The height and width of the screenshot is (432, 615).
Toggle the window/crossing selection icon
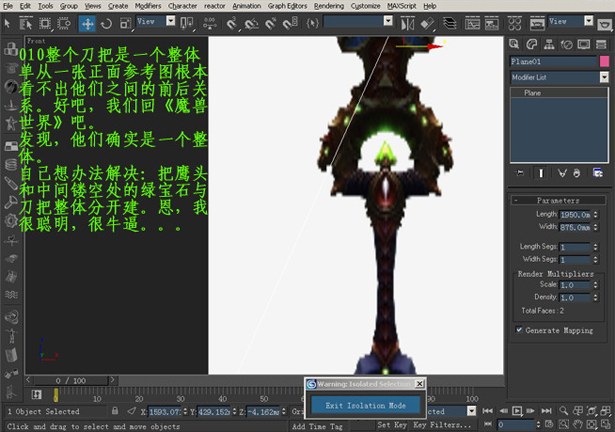click(x=64, y=24)
